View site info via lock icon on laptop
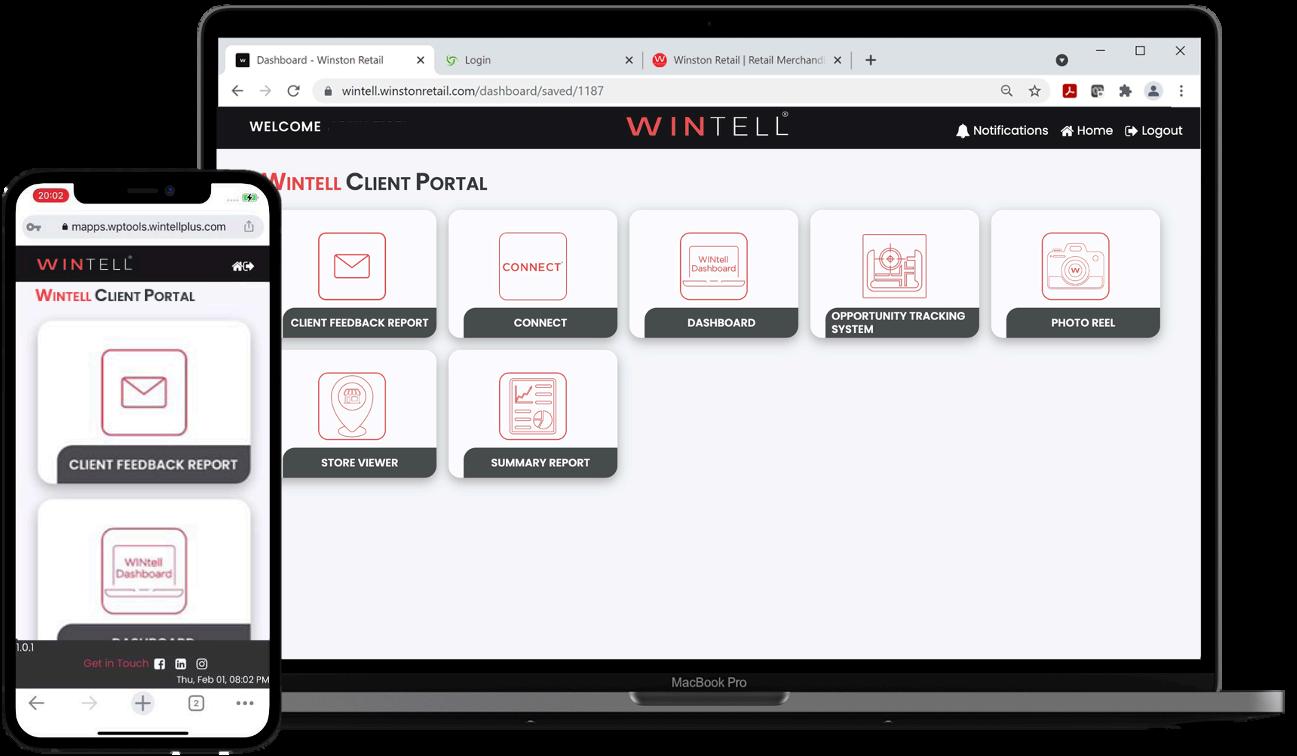 click(x=327, y=91)
